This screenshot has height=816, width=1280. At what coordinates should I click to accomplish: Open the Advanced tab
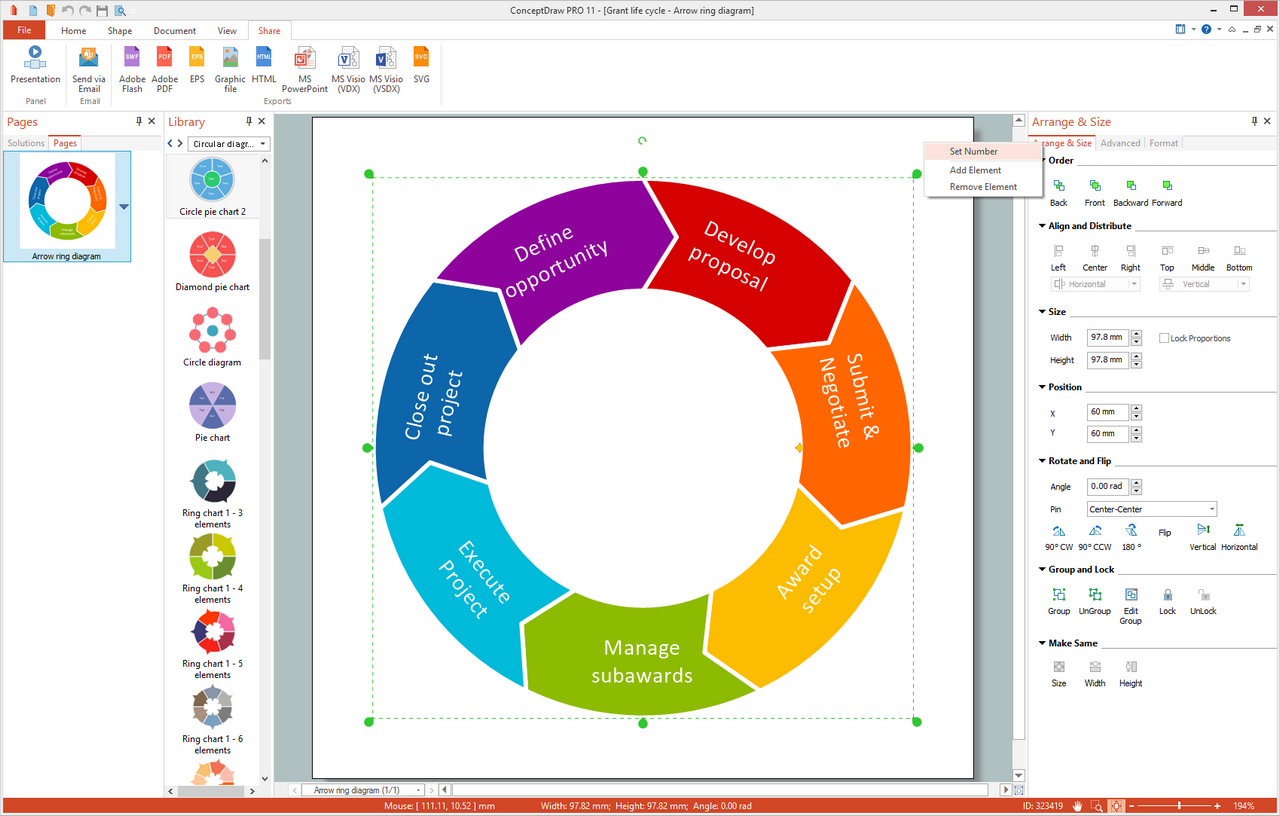coord(1120,143)
